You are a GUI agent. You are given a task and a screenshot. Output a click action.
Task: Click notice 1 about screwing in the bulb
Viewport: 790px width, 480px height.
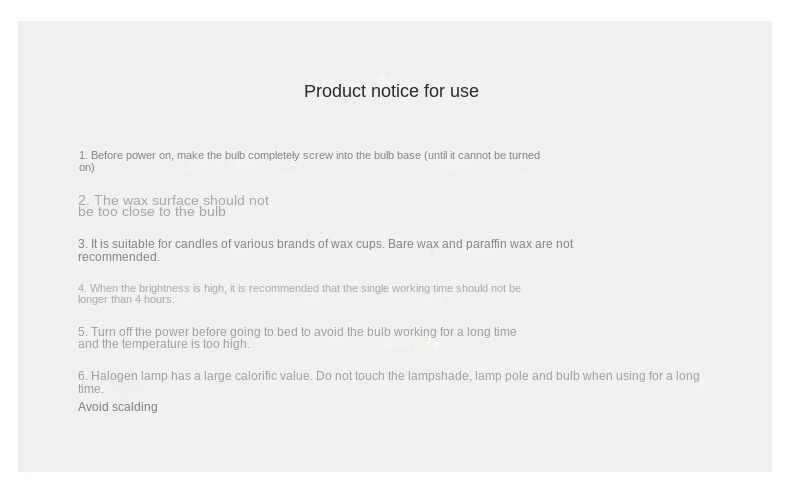point(309,155)
